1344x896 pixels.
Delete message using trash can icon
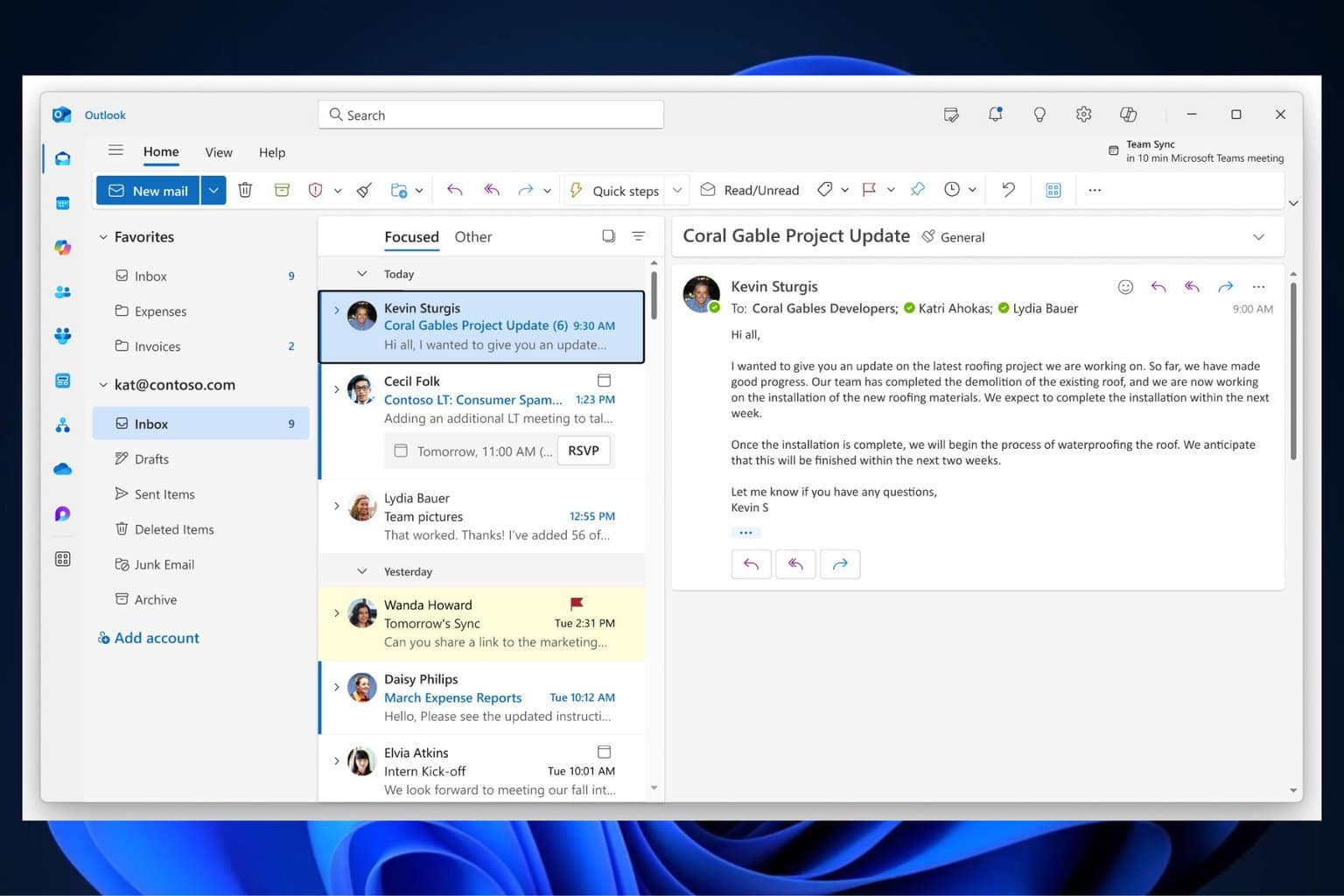(245, 190)
